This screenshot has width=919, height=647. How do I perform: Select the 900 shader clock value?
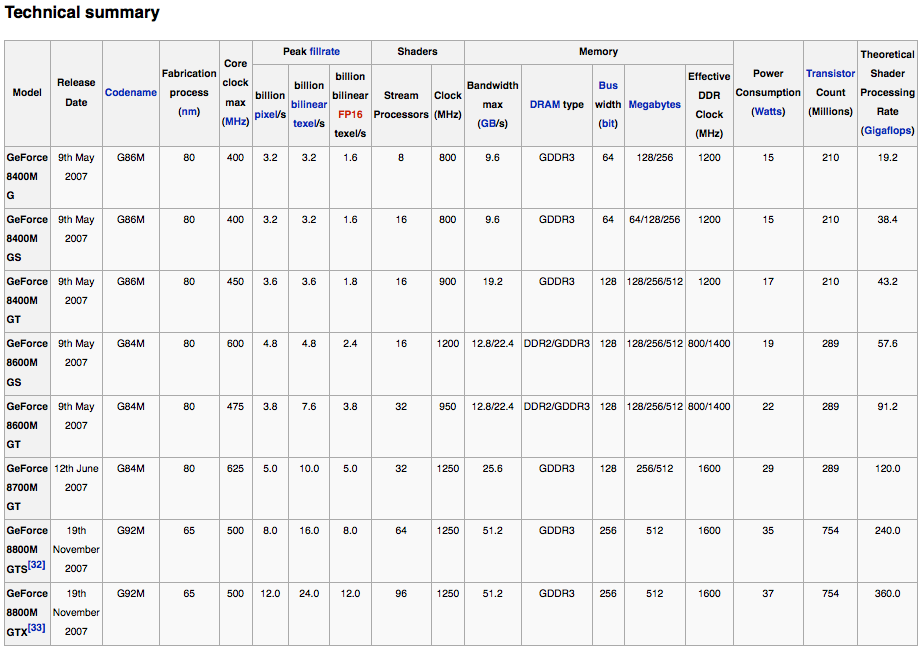click(448, 282)
